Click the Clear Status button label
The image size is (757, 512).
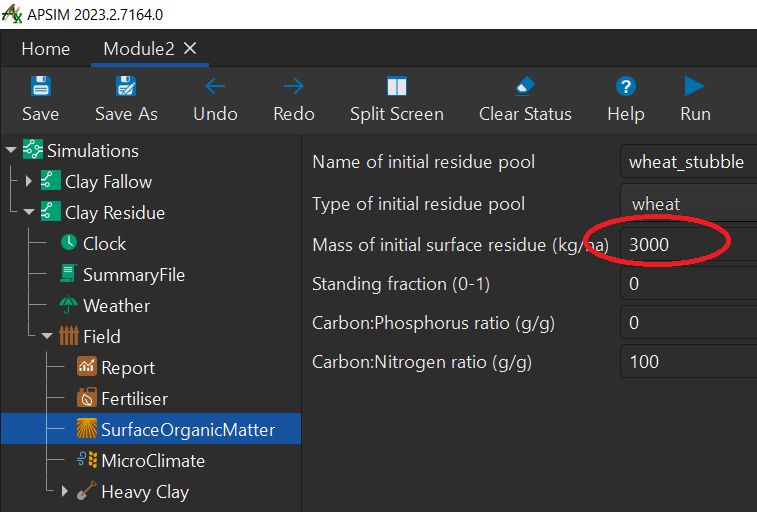point(525,114)
